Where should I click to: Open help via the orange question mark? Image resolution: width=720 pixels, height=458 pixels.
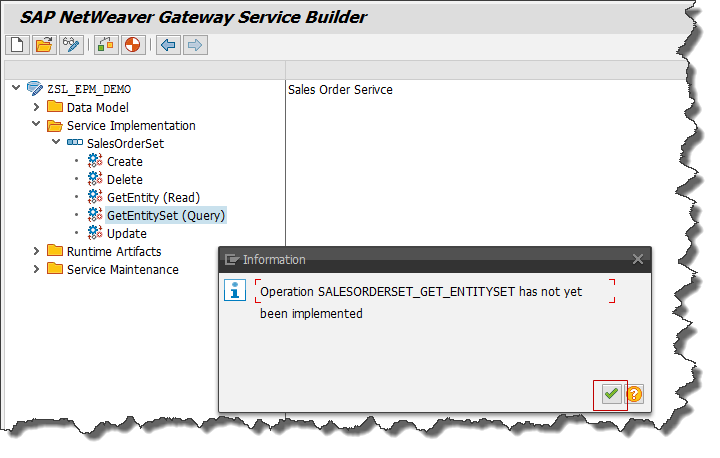tap(634, 394)
